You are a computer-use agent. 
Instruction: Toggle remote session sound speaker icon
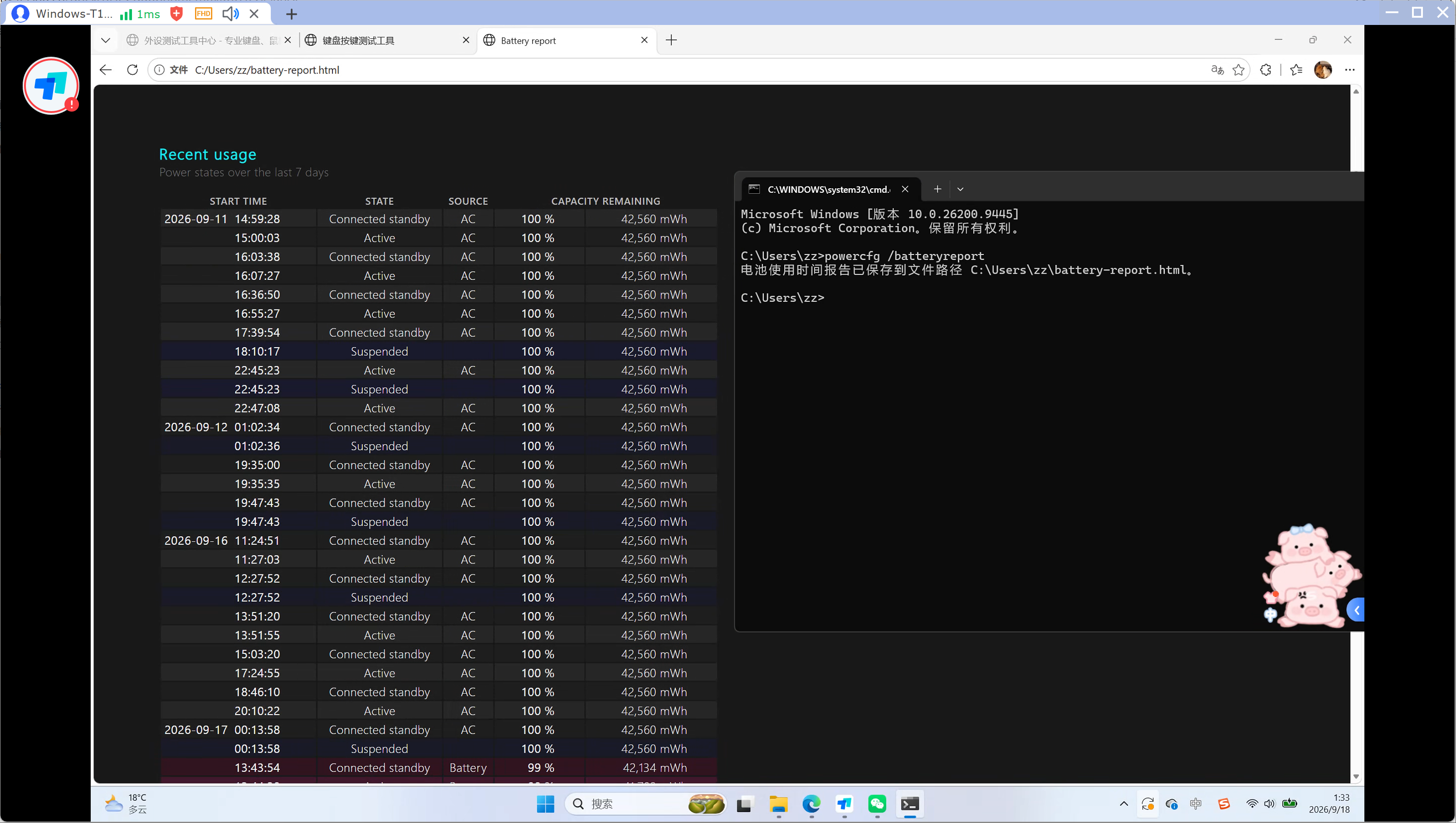[x=230, y=14]
